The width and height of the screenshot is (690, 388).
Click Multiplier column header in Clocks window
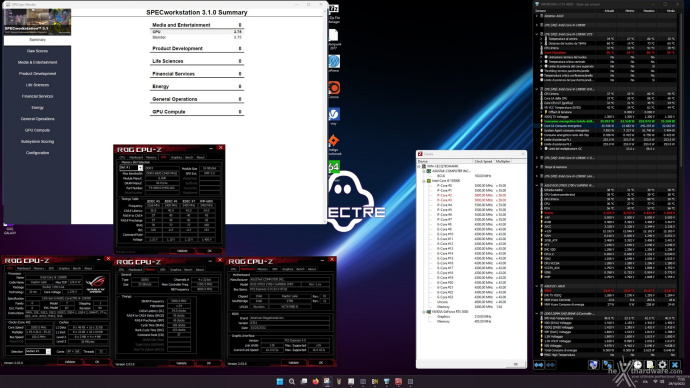[x=503, y=161]
